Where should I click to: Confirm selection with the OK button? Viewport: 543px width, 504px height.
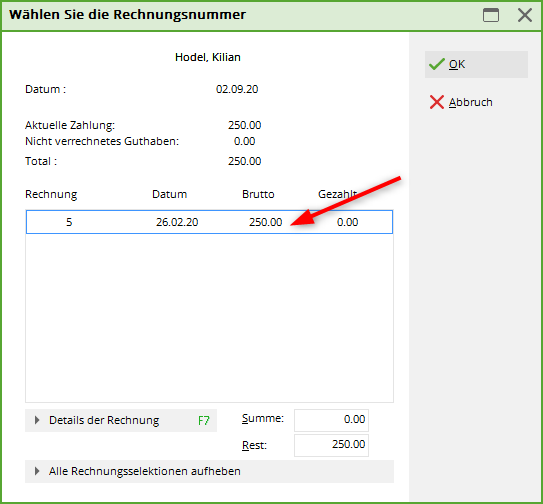point(476,64)
